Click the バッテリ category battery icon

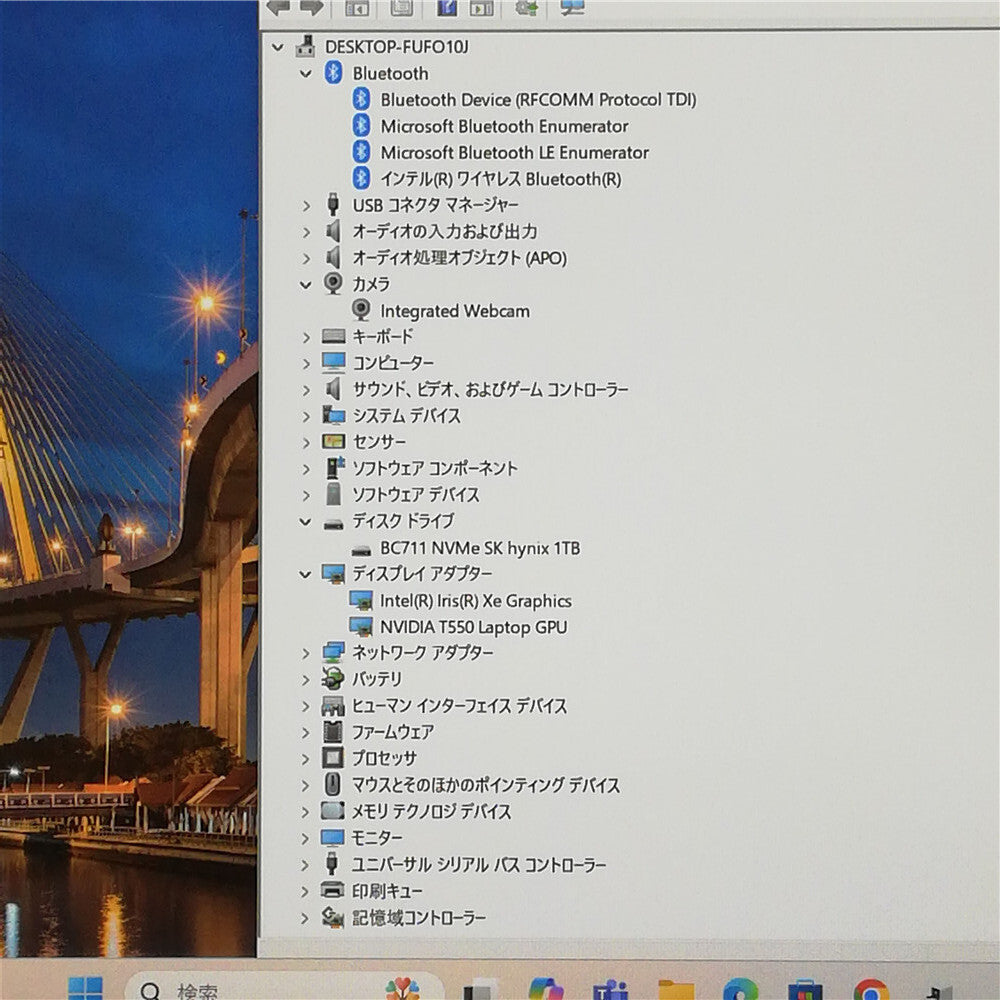333,679
